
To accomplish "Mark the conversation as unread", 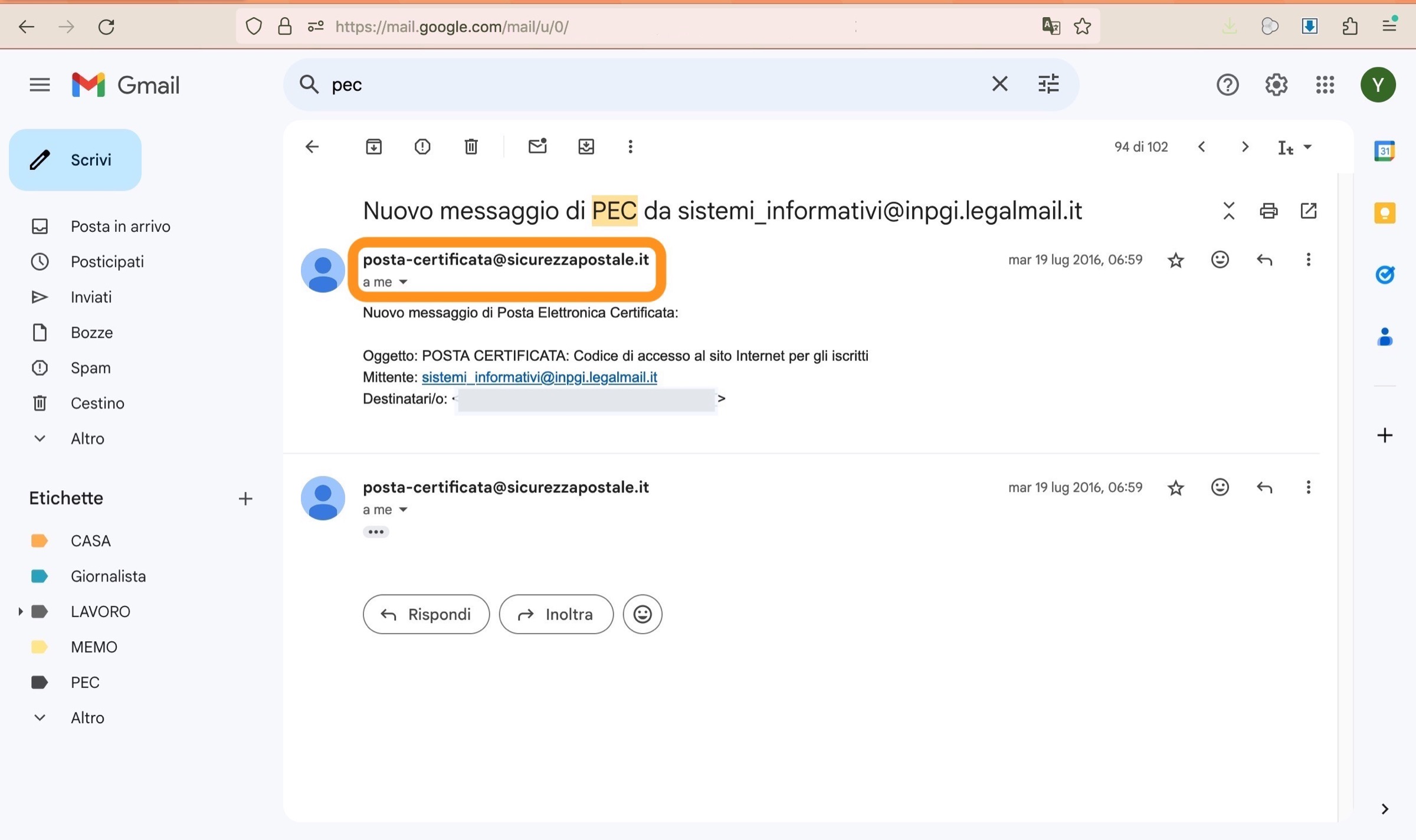I will [537, 146].
